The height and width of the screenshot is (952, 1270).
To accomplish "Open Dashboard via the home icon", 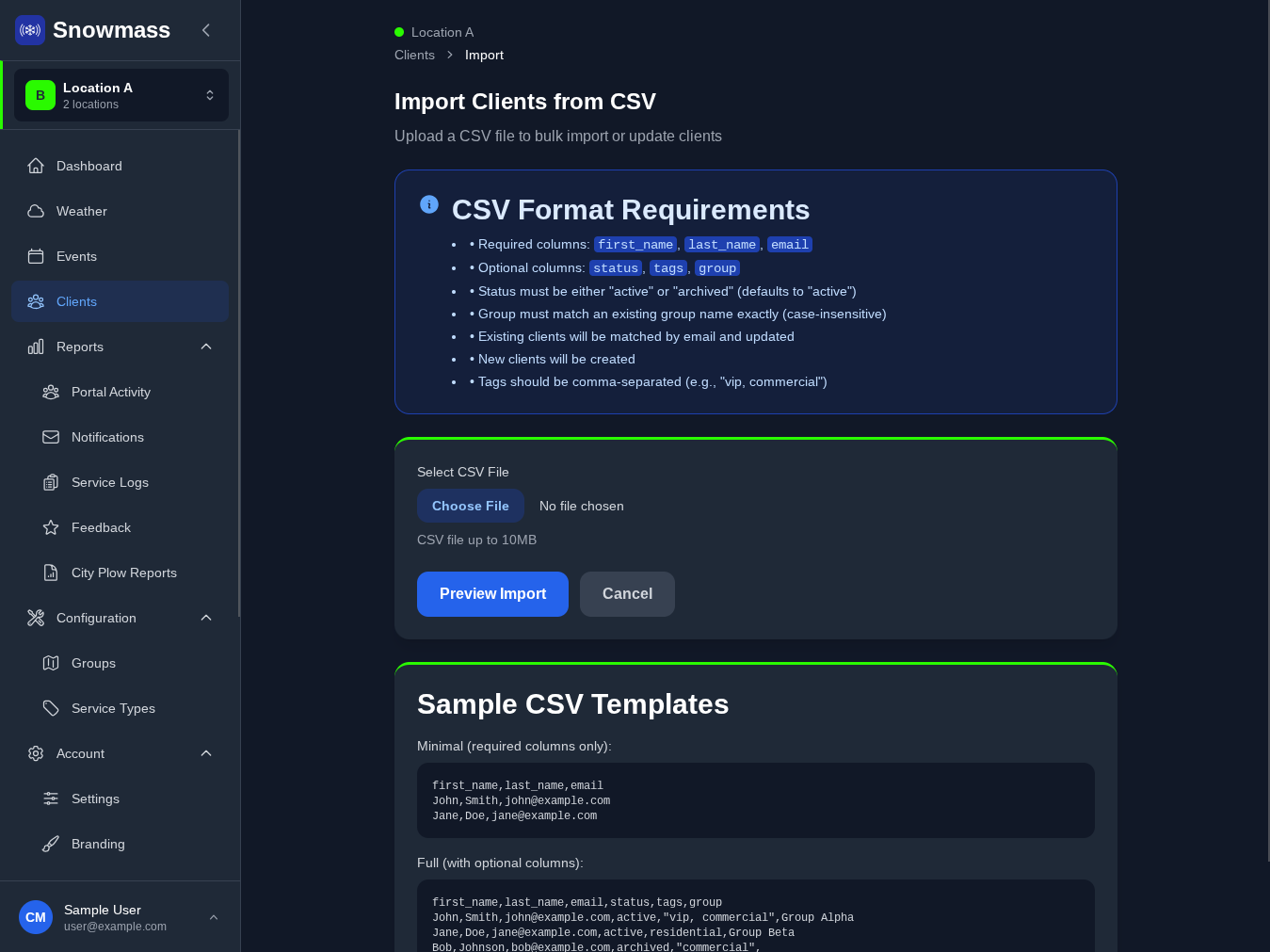I will coord(36,166).
